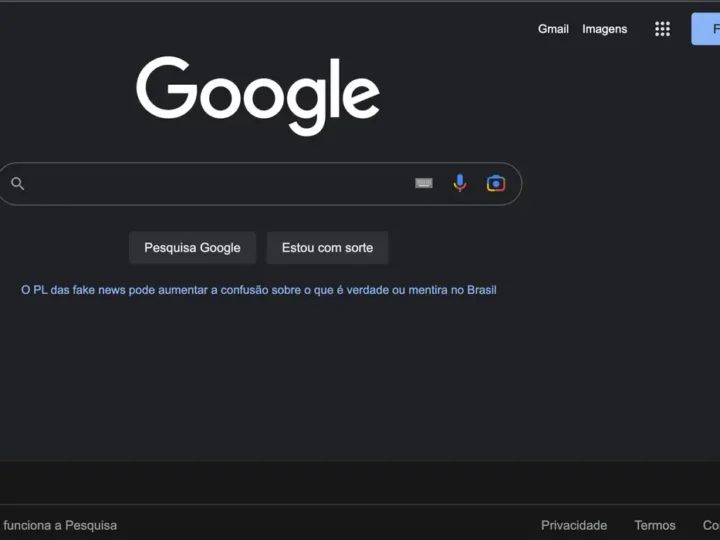
Task: Click the magnifying glass search icon
Action: [x=18, y=183]
